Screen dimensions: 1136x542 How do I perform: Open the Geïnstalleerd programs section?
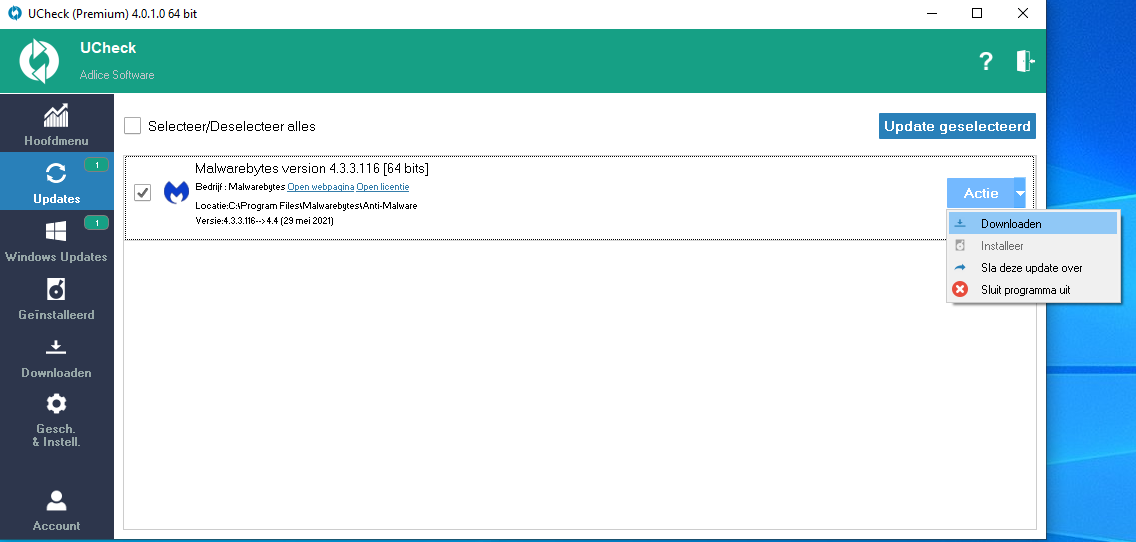pyautogui.click(x=57, y=297)
